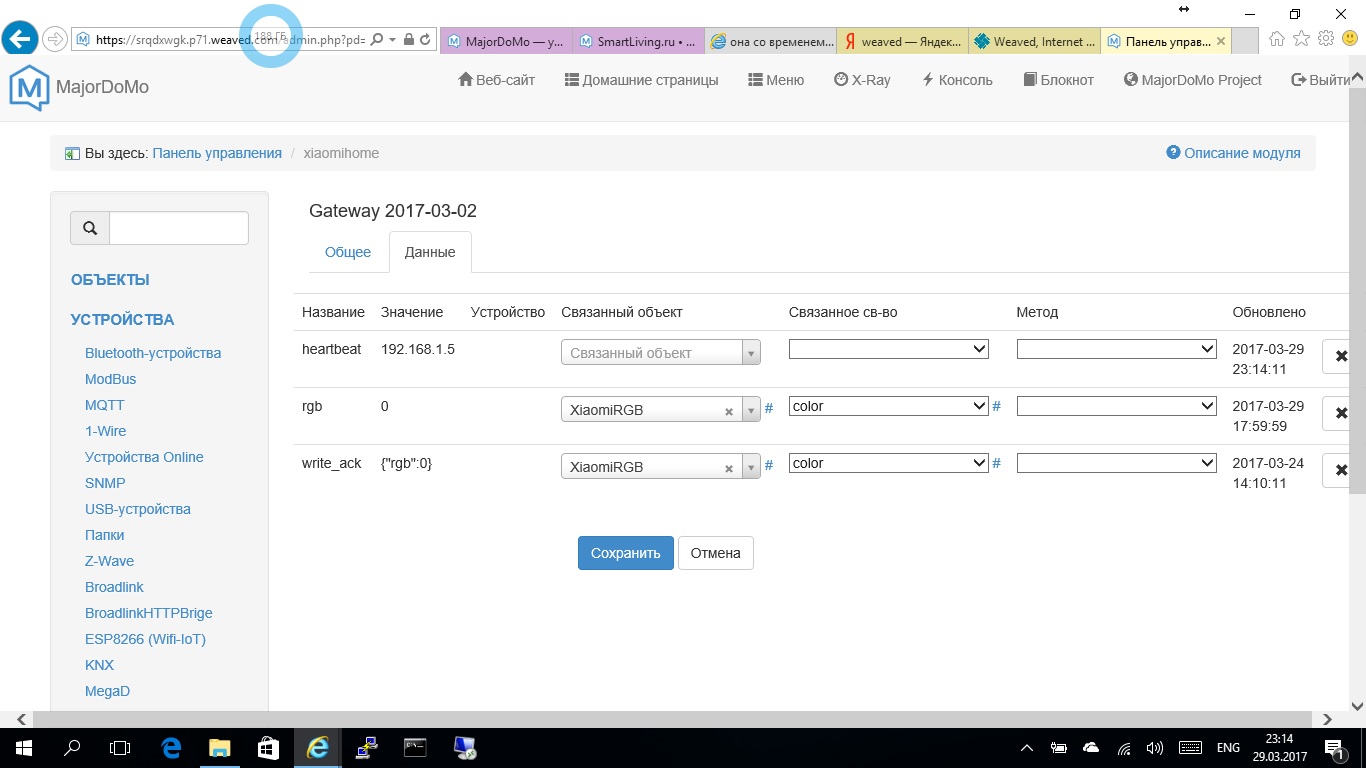Click the Gateway 2017-03-02 heading
The image size is (1366, 768).
393,211
